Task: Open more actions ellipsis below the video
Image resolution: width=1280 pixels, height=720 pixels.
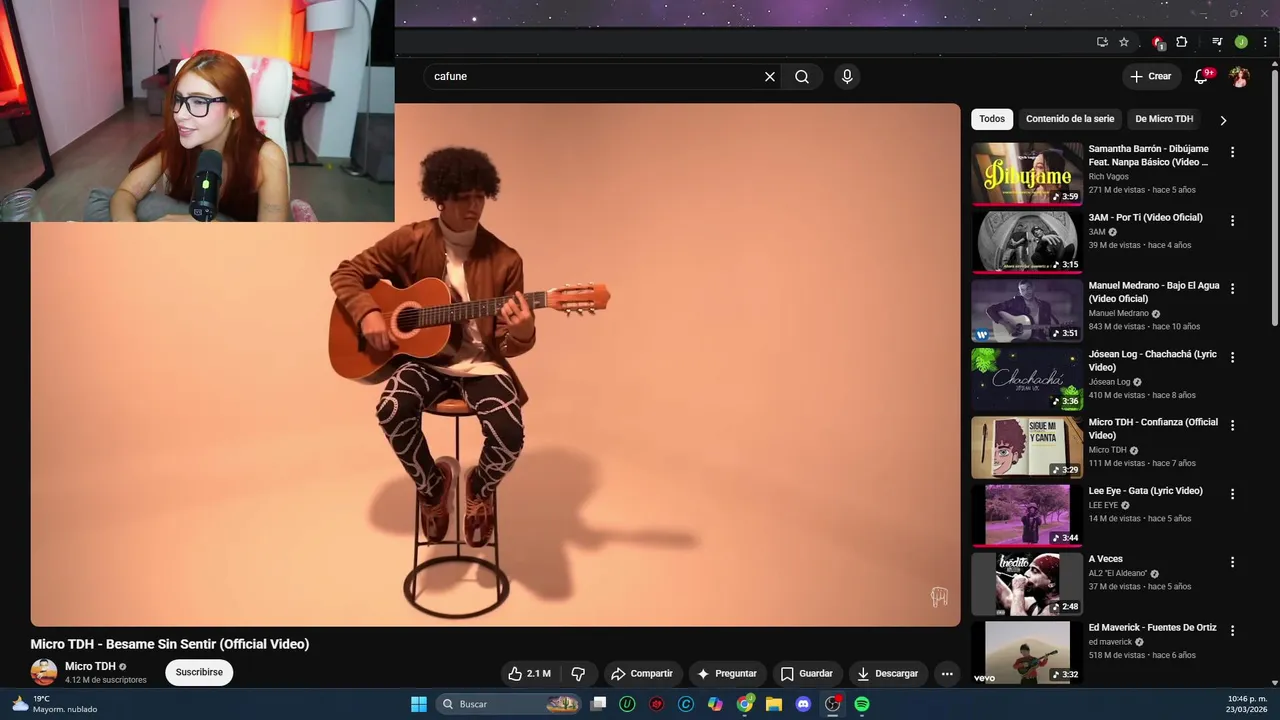Action: [947, 674]
